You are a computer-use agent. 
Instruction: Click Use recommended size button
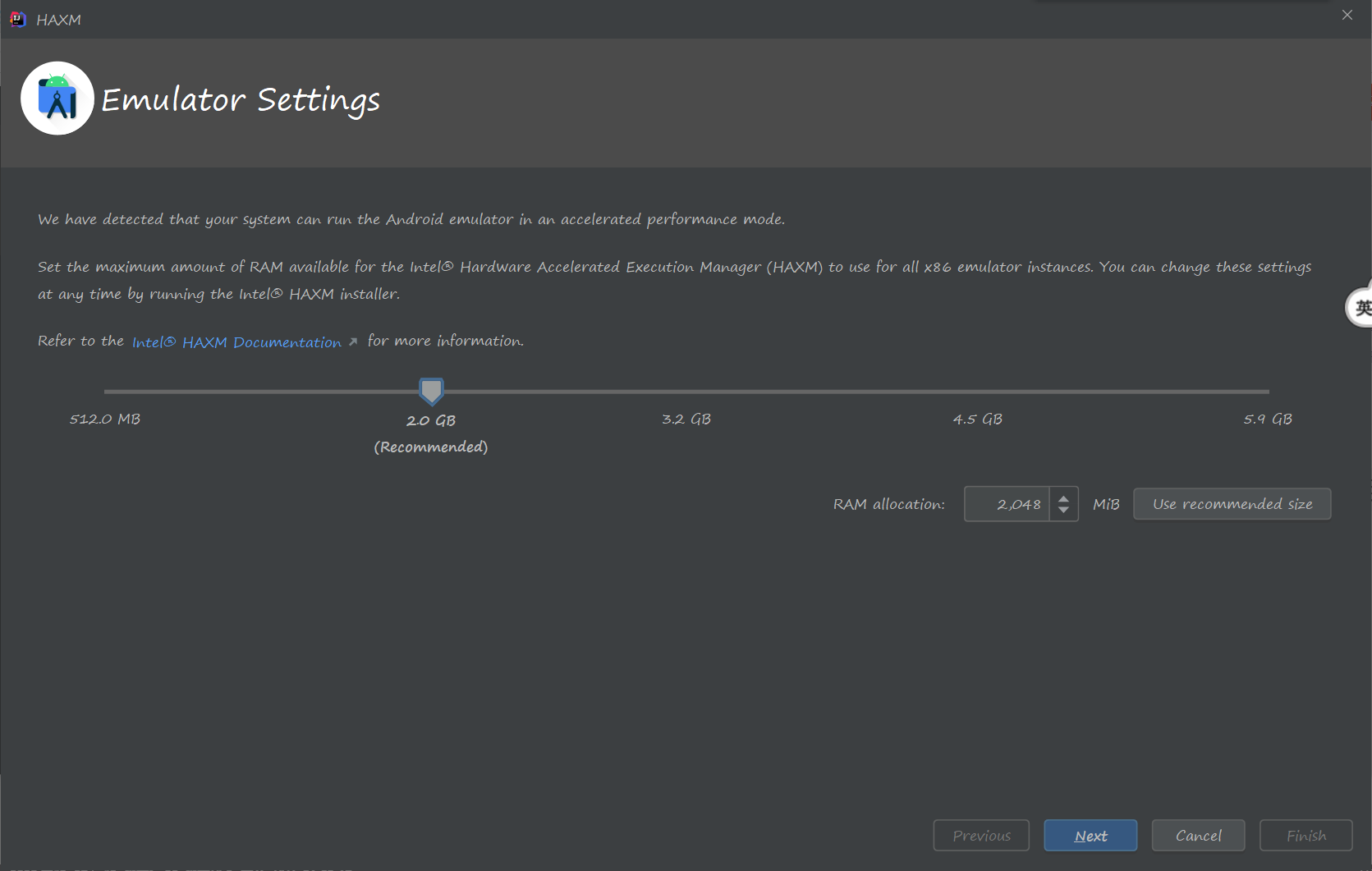(1232, 504)
